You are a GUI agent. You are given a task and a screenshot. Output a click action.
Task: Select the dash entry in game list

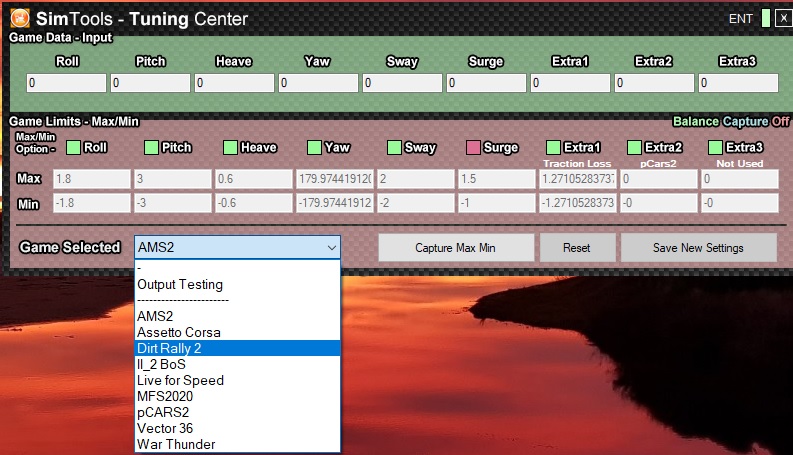[x=237, y=268]
